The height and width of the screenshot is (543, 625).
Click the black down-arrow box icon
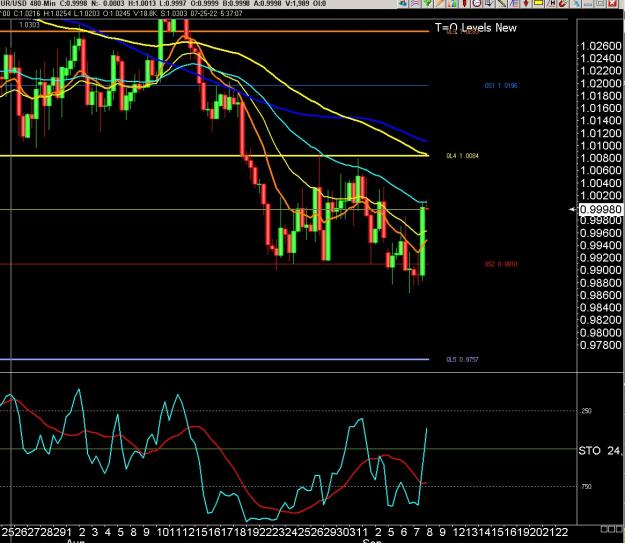coord(489,3)
